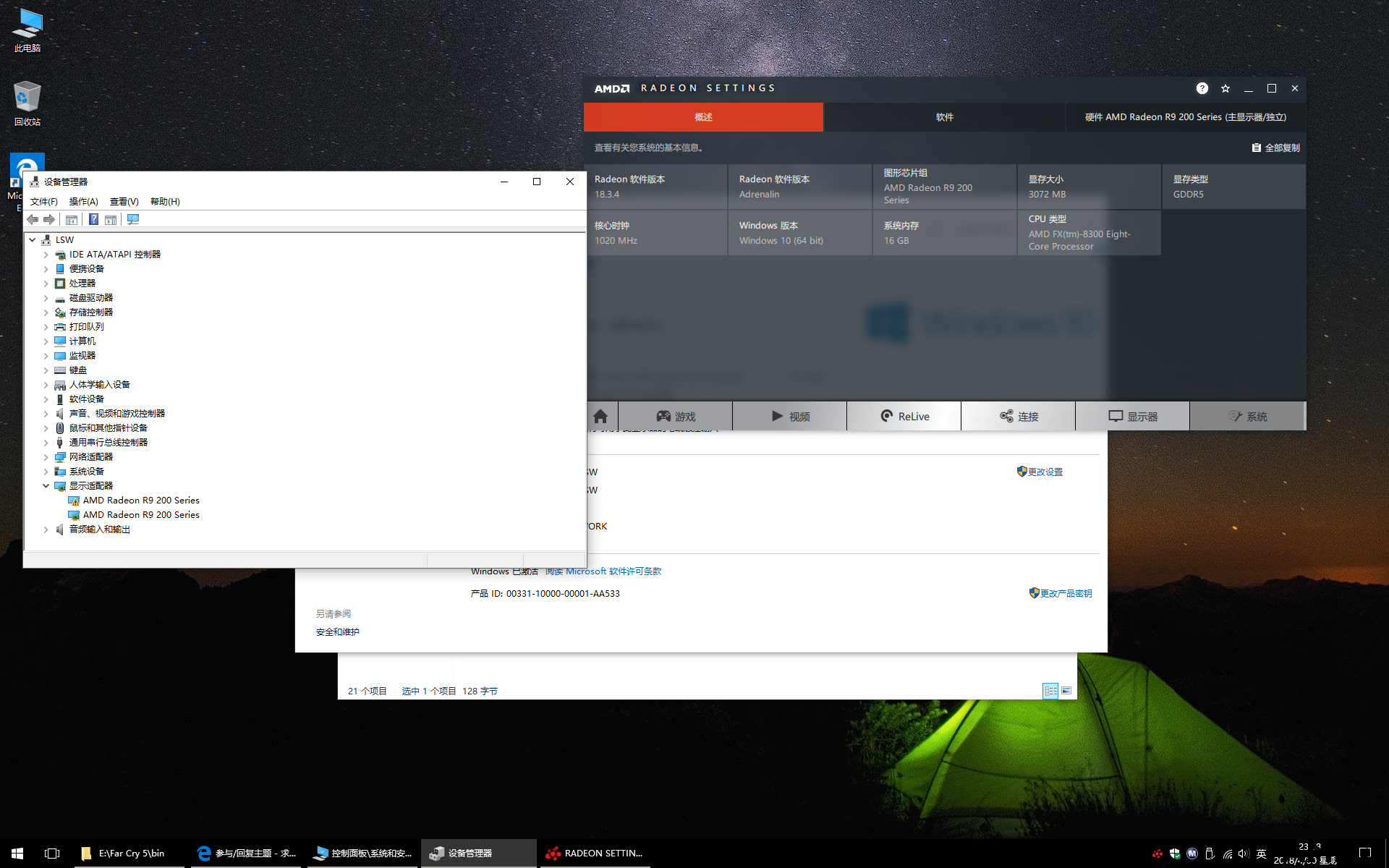Open the 连接 connect section
The width and height of the screenshot is (1389, 868).
click(1019, 416)
